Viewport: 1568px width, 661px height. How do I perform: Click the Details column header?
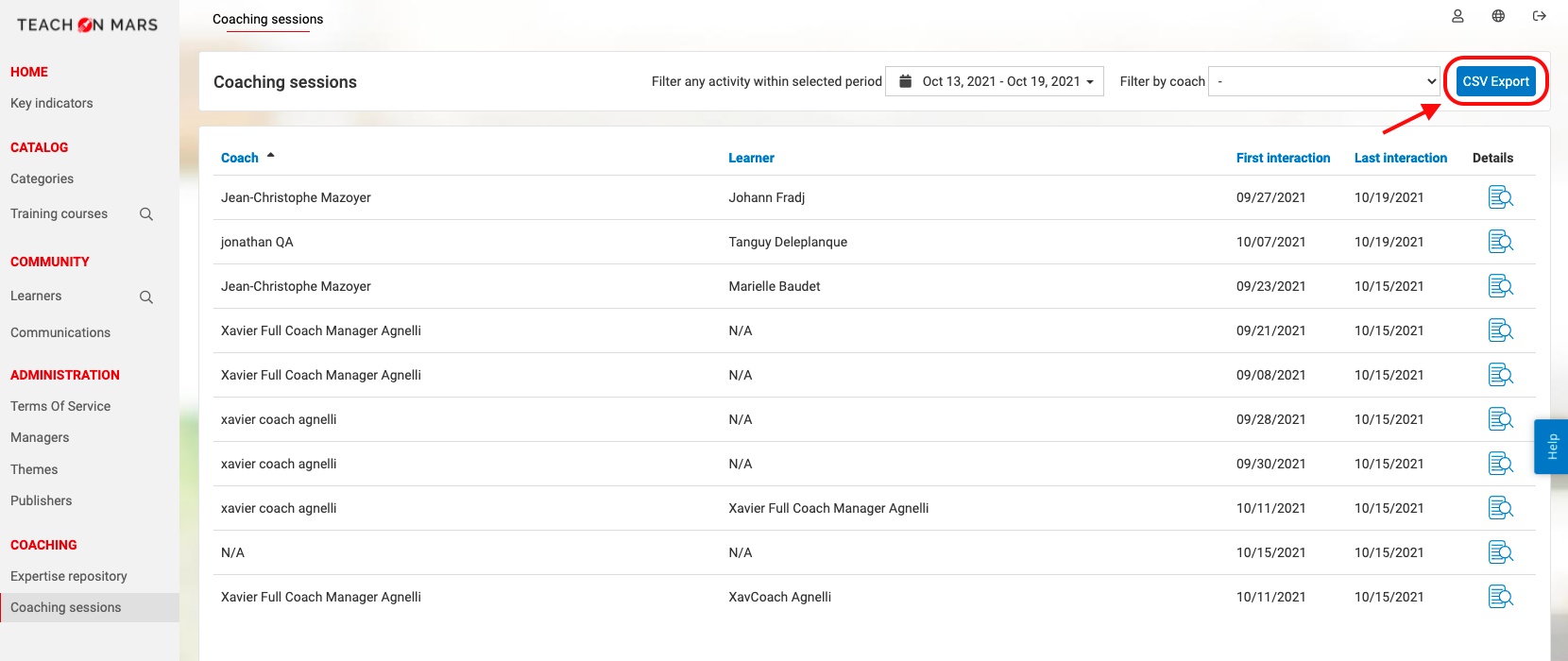(x=1492, y=158)
